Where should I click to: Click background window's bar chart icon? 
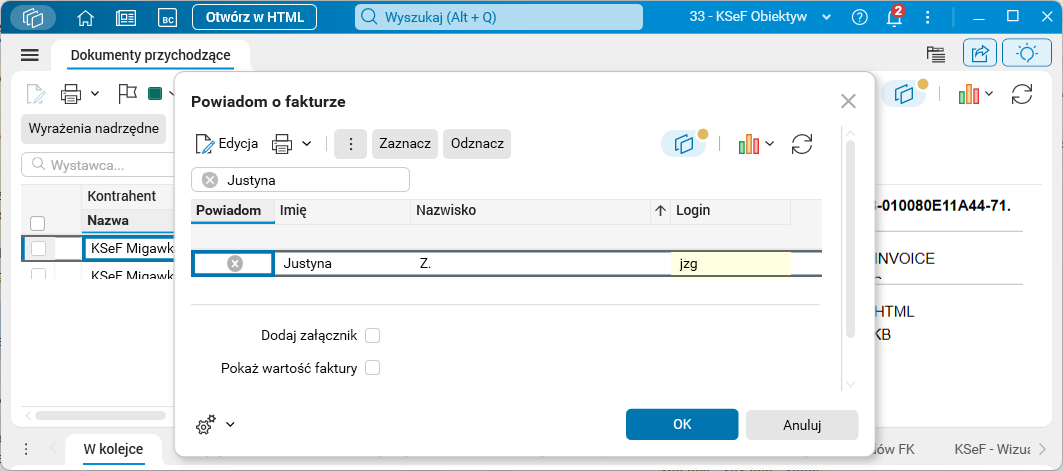969,94
